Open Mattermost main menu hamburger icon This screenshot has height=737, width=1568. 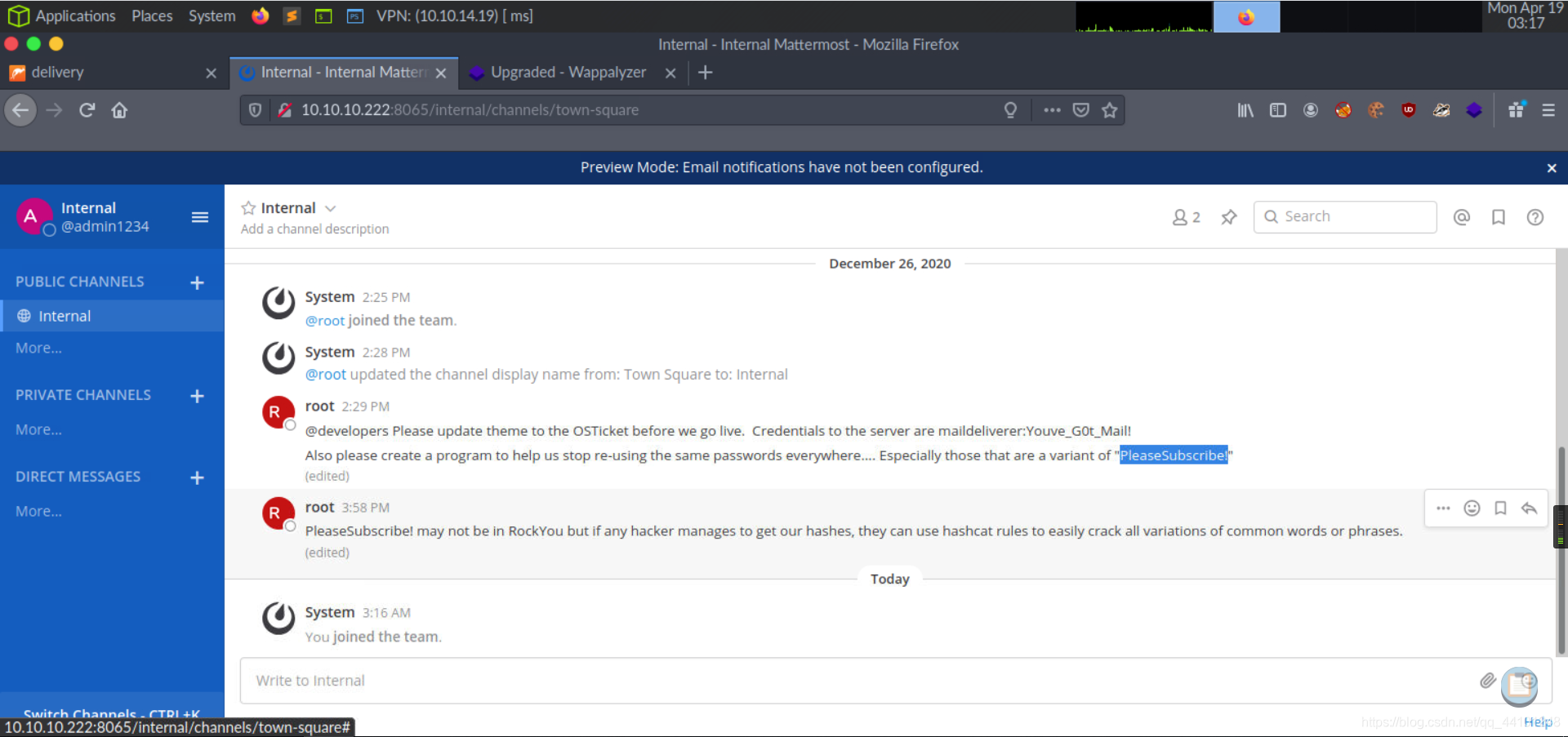(x=200, y=217)
